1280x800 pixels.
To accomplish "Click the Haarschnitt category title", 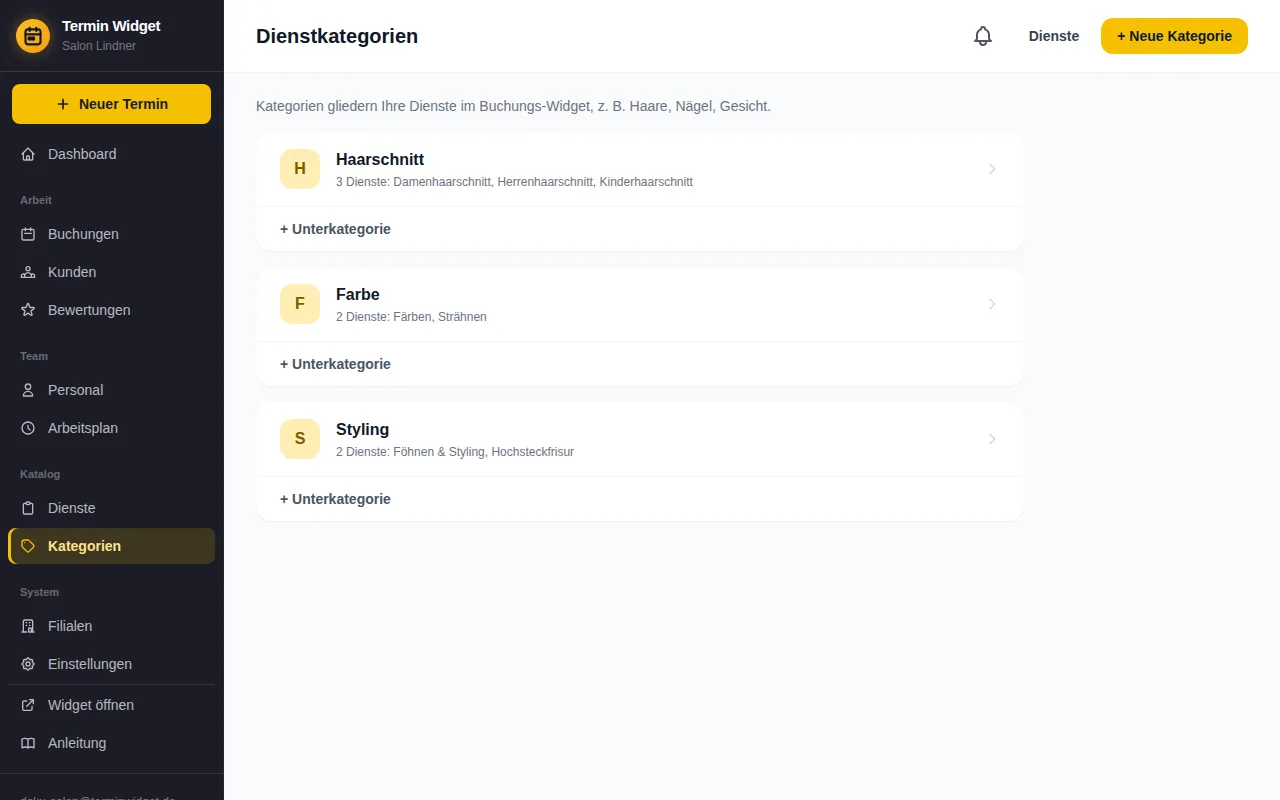I will [x=380, y=159].
